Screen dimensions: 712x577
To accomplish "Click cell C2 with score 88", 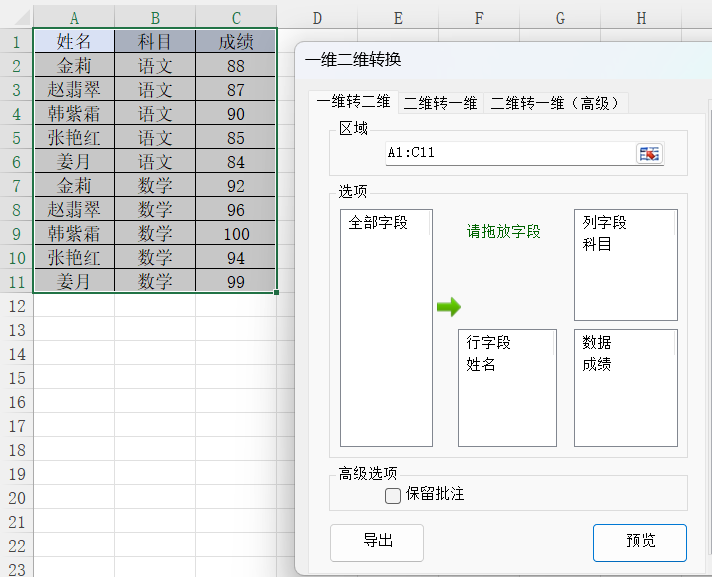I will [x=236, y=65].
